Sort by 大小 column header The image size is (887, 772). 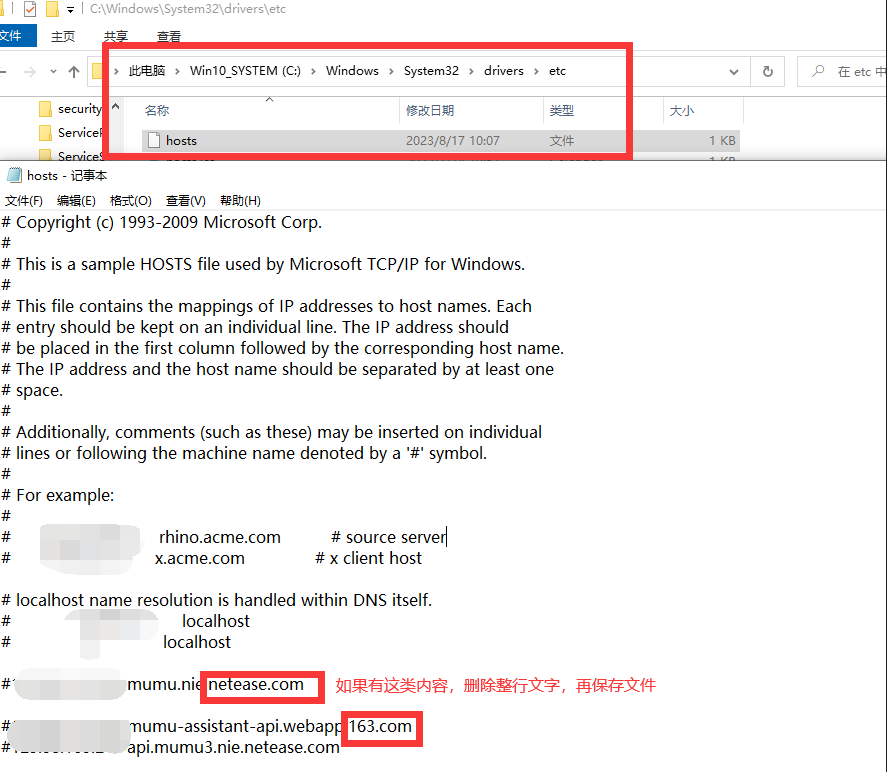point(682,111)
